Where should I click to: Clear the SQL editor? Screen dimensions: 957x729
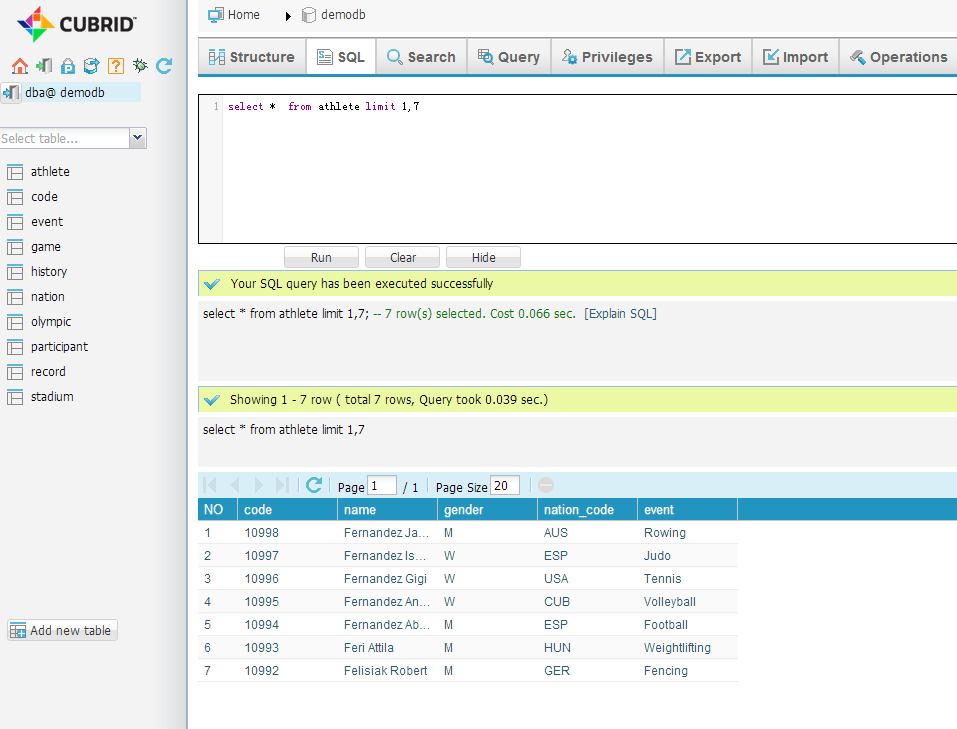403,258
